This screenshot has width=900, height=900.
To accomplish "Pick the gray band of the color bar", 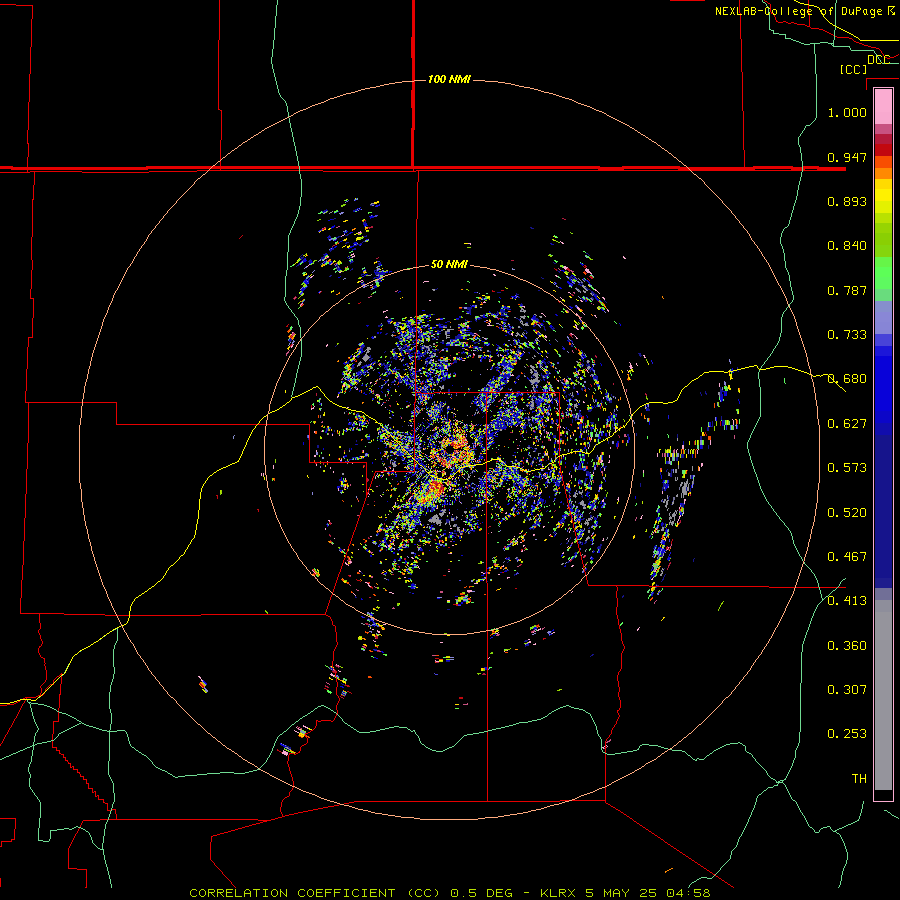I will (x=883, y=695).
